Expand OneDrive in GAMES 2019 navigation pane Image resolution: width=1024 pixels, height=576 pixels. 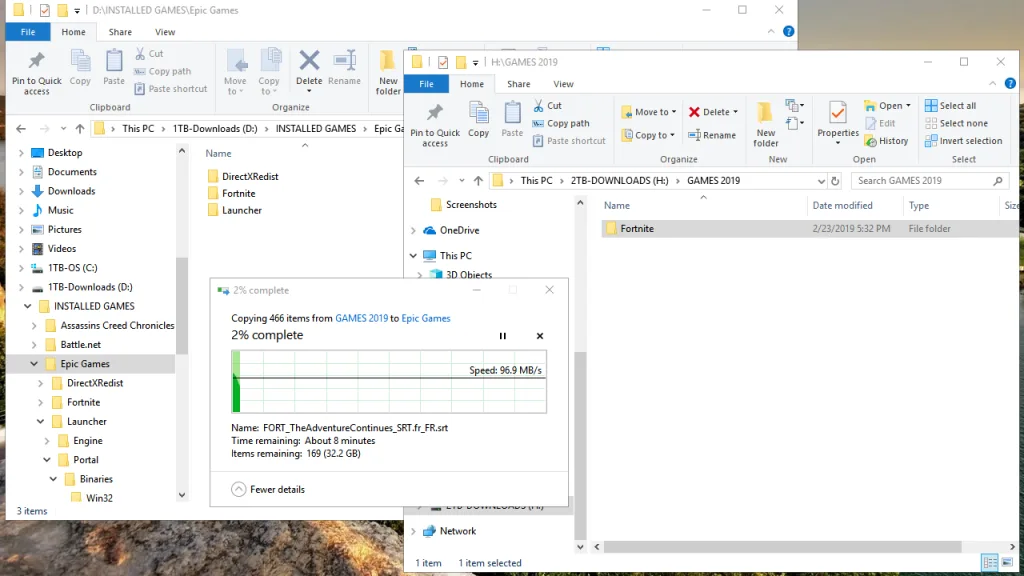(413, 231)
